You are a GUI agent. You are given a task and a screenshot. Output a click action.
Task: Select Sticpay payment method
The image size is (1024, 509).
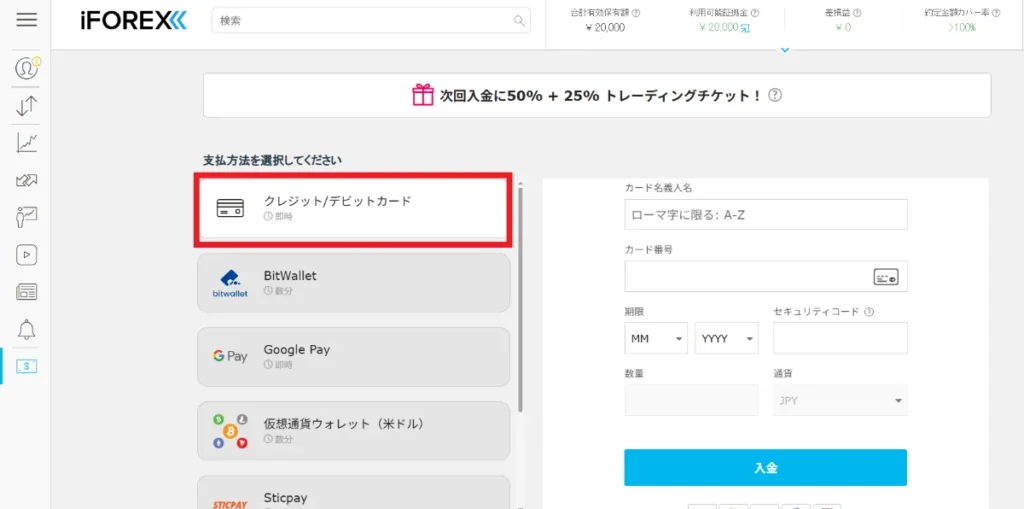[353, 492]
